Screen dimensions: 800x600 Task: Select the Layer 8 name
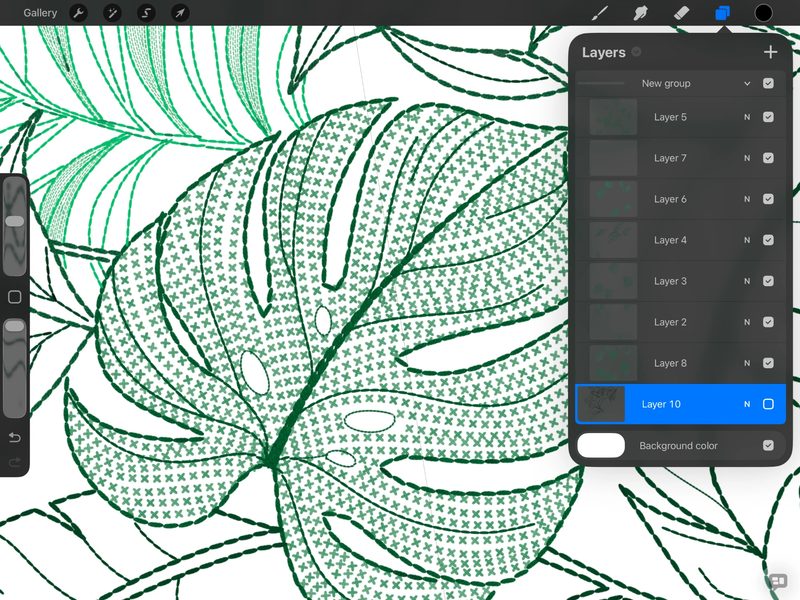click(670, 363)
